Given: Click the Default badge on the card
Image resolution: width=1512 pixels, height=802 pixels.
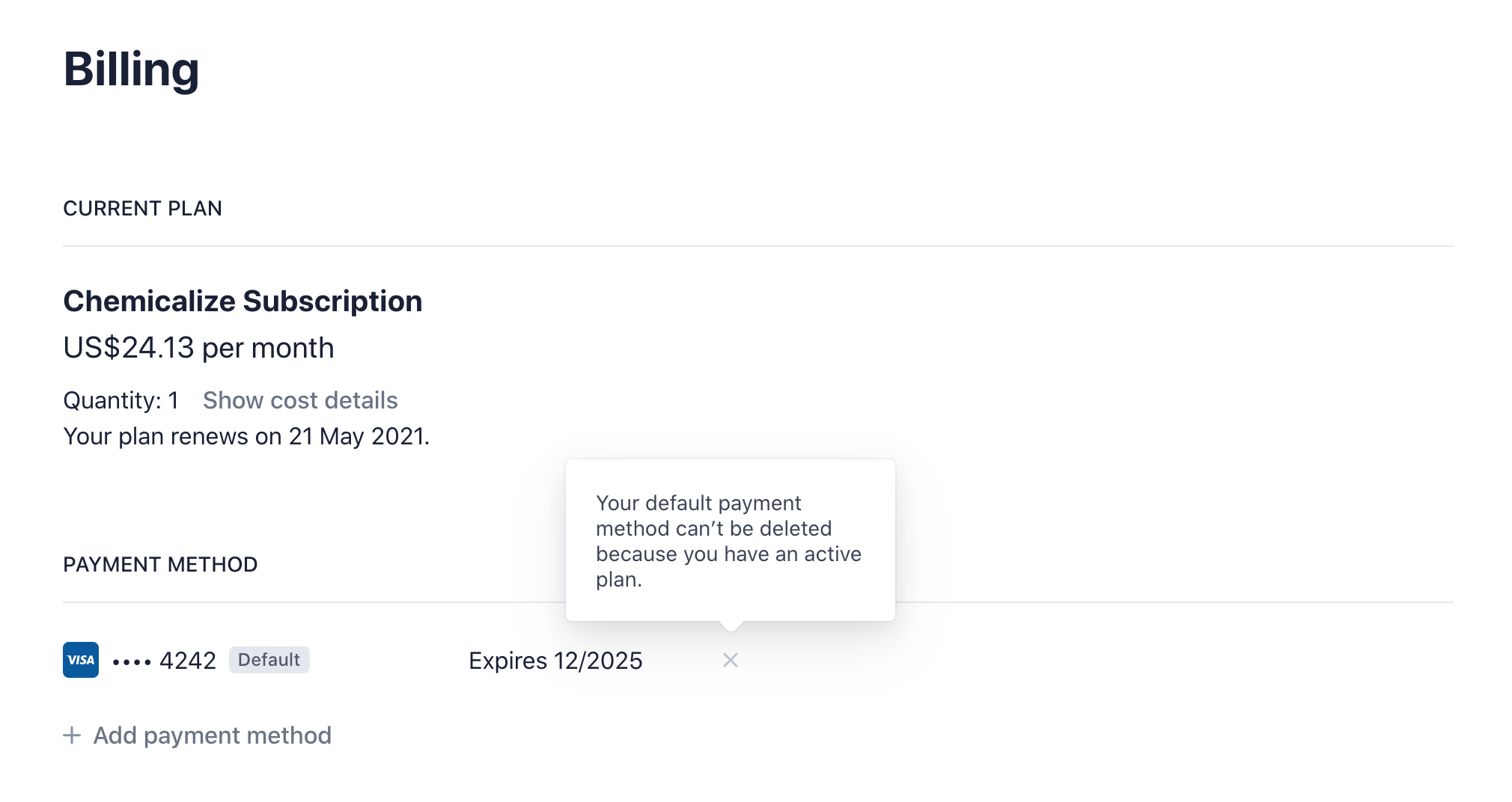Looking at the screenshot, I should pyautogui.click(x=269, y=660).
